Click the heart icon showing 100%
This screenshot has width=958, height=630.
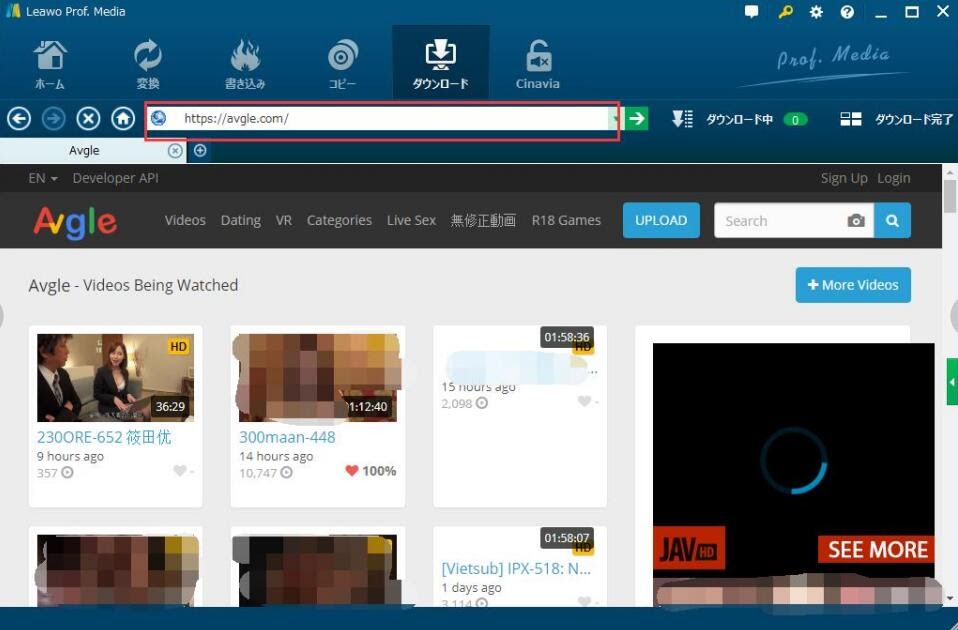pyautogui.click(x=351, y=471)
